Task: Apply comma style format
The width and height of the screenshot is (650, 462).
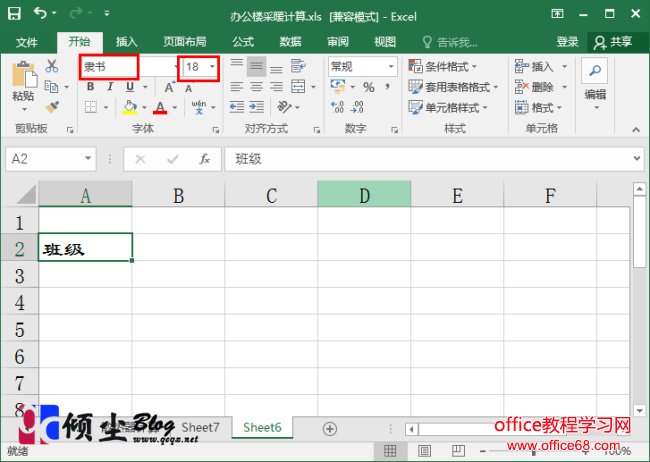Action: pyautogui.click(x=387, y=87)
